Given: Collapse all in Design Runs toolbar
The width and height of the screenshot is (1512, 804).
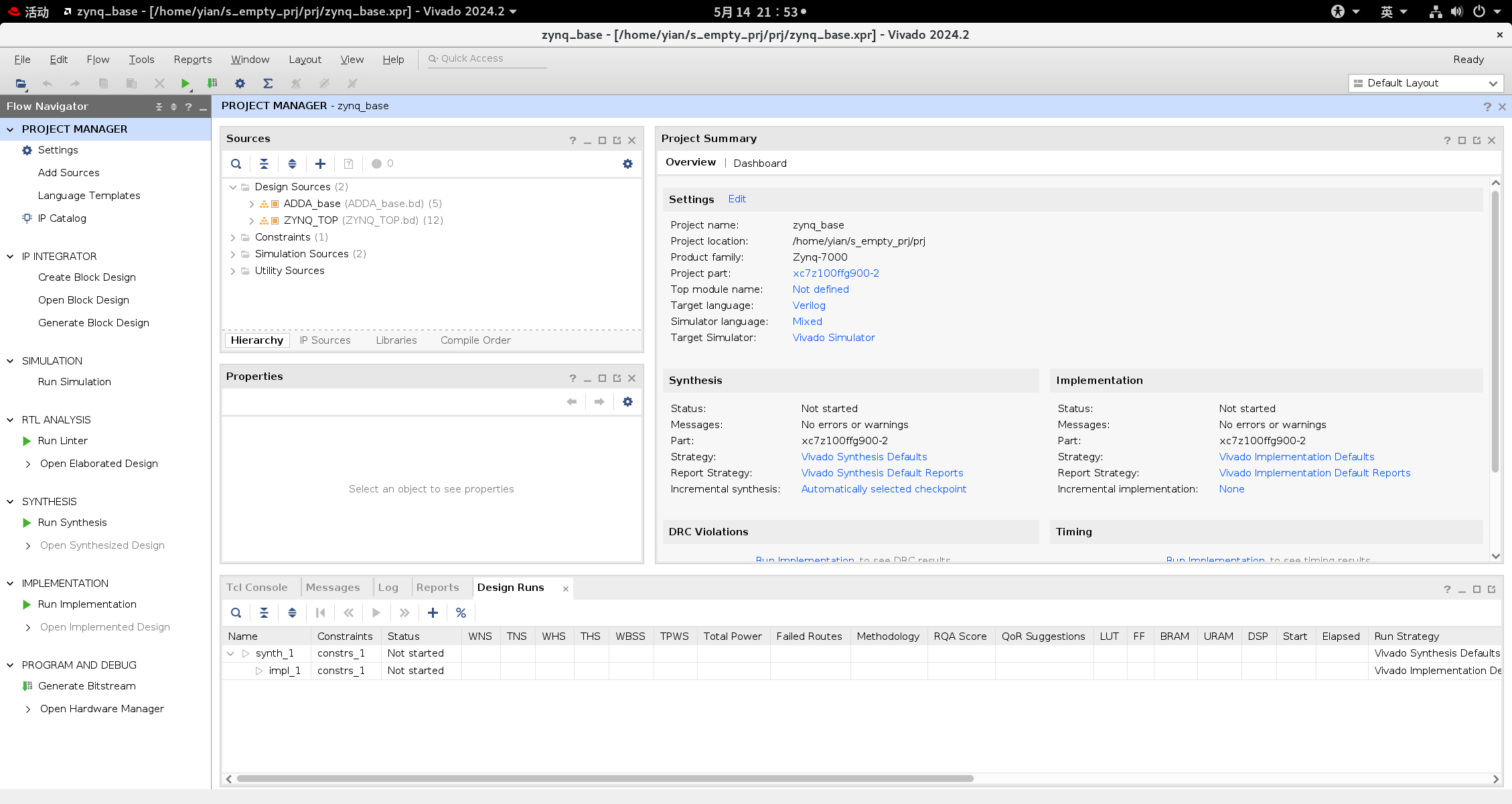Looking at the screenshot, I should point(264,612).
